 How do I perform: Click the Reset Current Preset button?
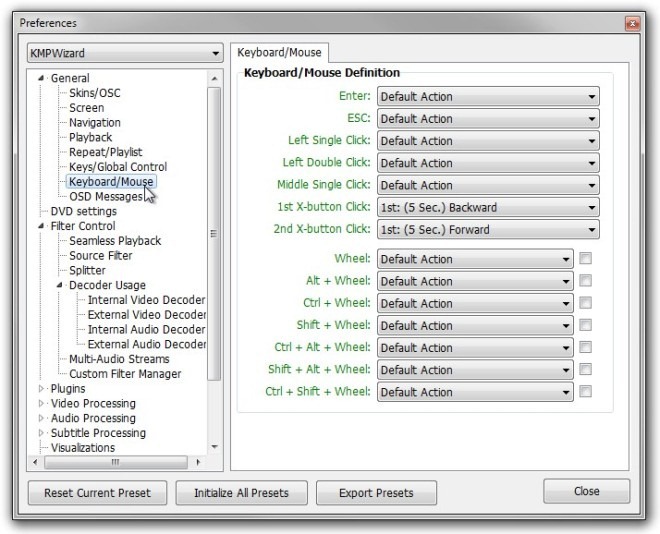tap(97, 493)
